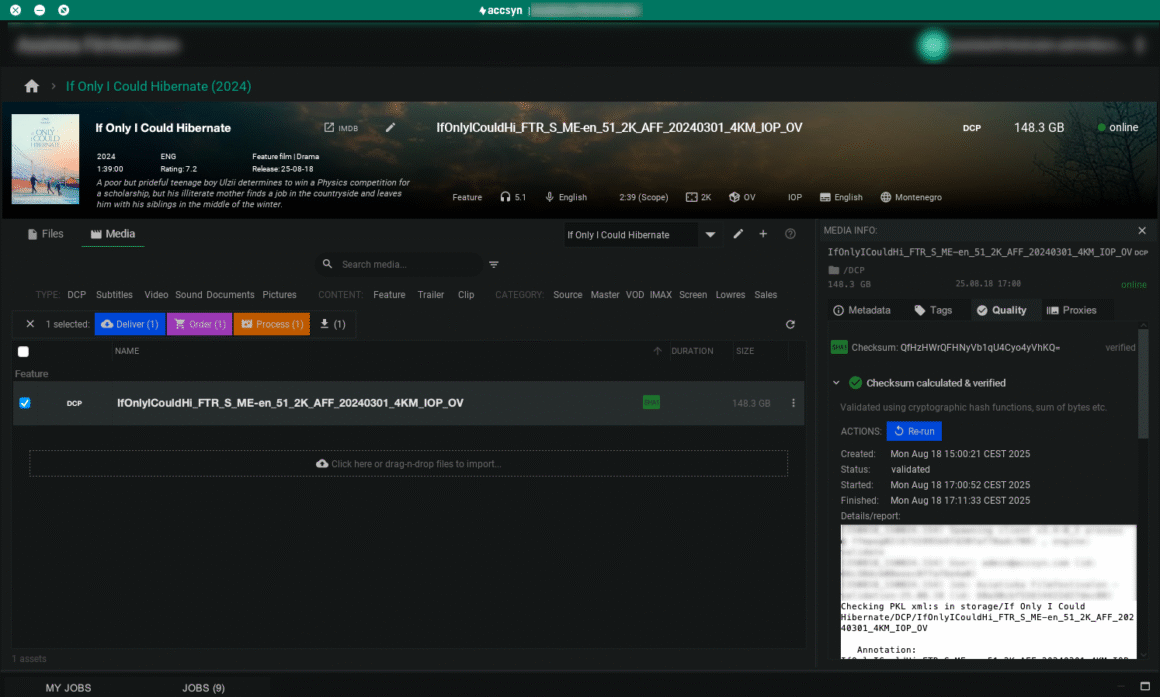Open the Tags tab
The width and height of the screenshot is (1160, 697).
coord(933,310)
